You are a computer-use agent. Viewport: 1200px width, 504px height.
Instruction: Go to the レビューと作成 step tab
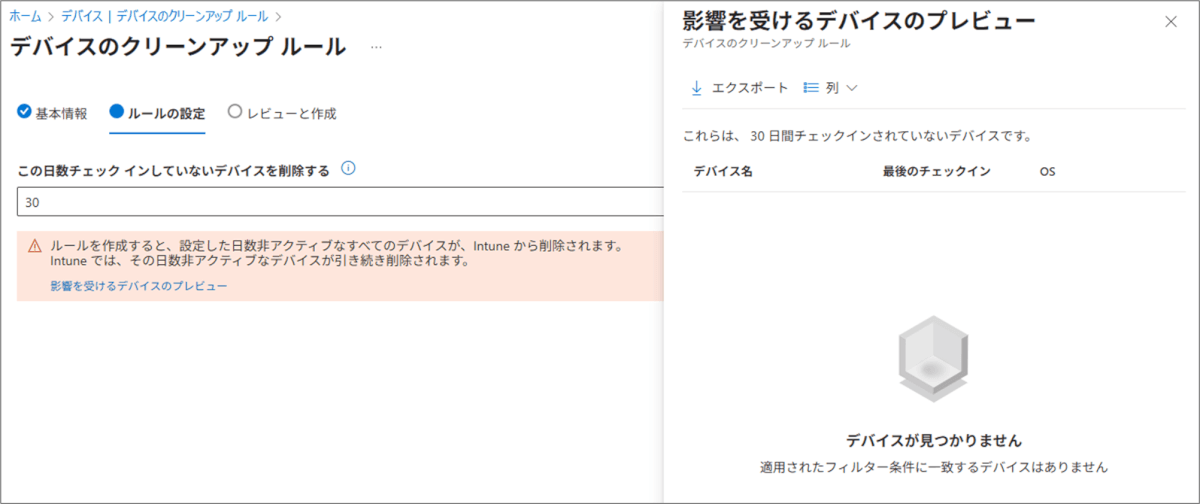(282, 113)
